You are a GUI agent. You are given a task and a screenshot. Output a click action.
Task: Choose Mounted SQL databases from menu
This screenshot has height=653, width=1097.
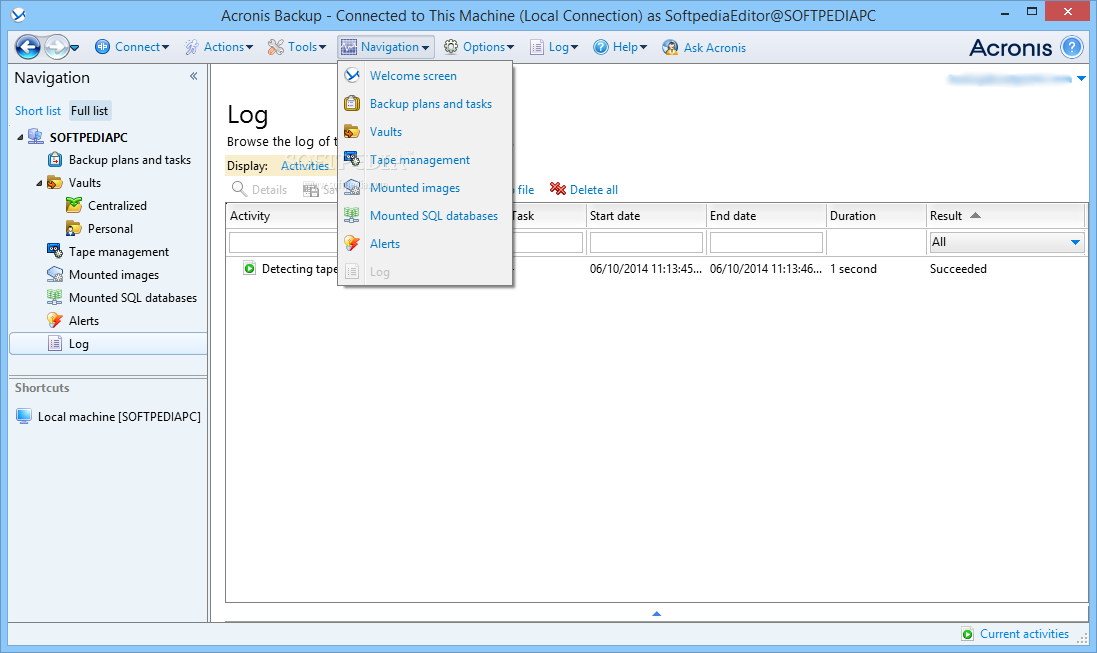425,216
